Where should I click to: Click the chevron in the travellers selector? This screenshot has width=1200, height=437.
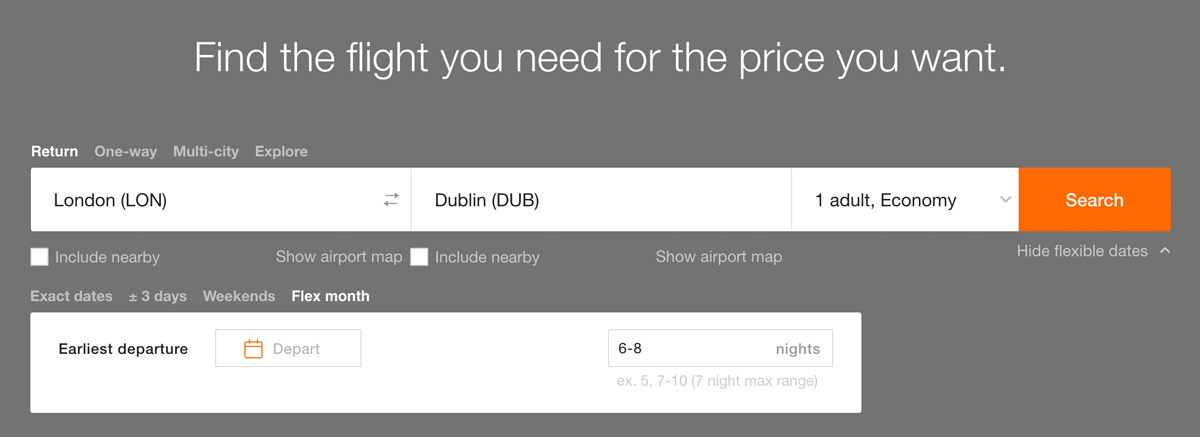click(1005, 200)
